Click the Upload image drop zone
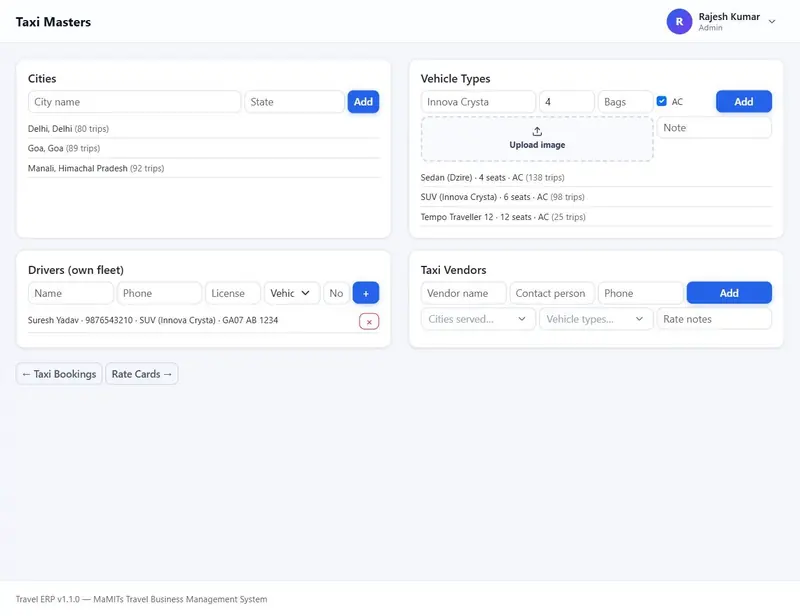 tap(537, 139)
